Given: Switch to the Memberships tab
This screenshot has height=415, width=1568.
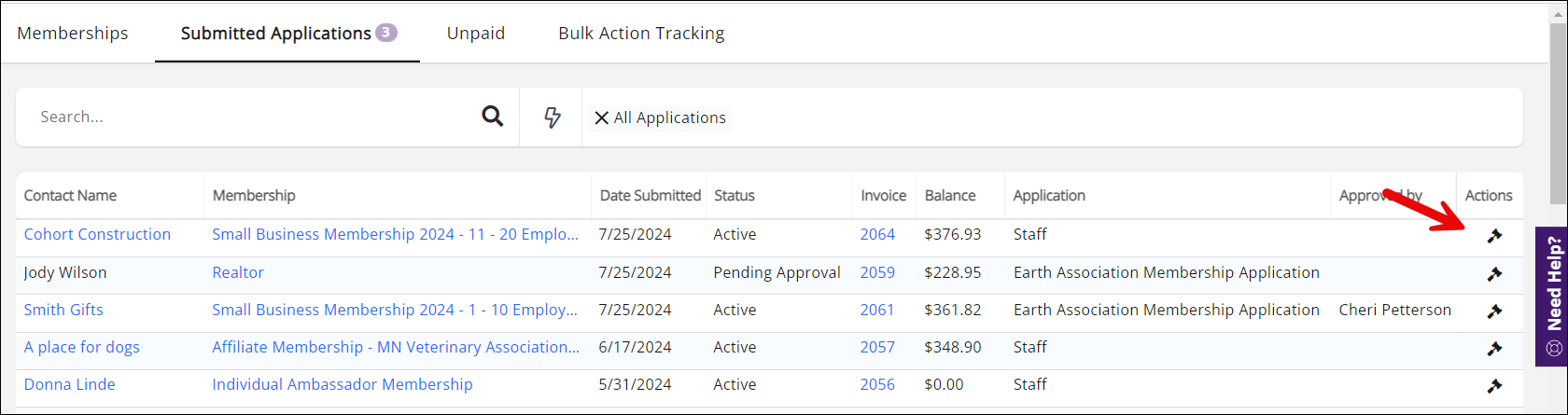Looking at the screenshot, I should coord(73,34).
